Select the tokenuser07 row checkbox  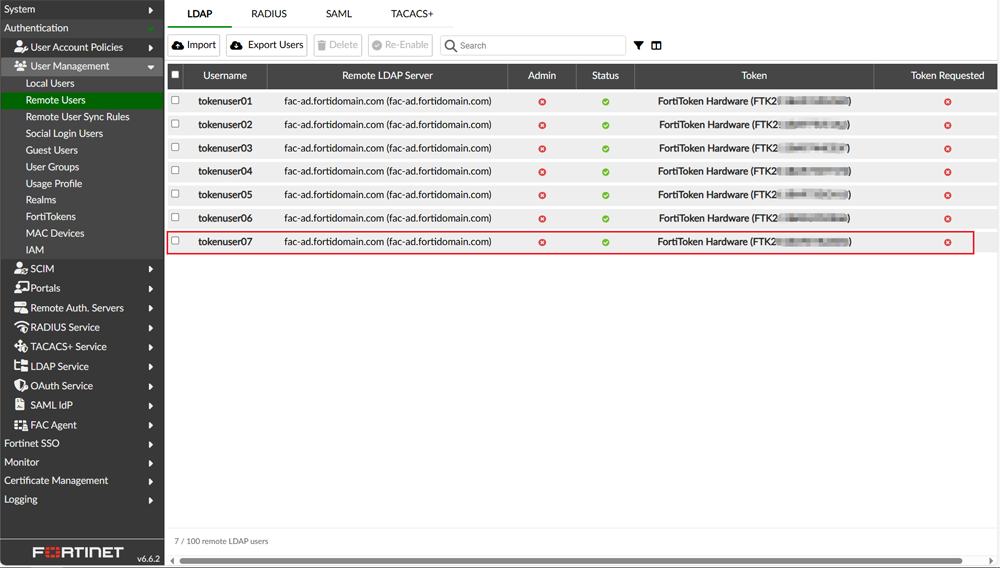tap(175, 241)
